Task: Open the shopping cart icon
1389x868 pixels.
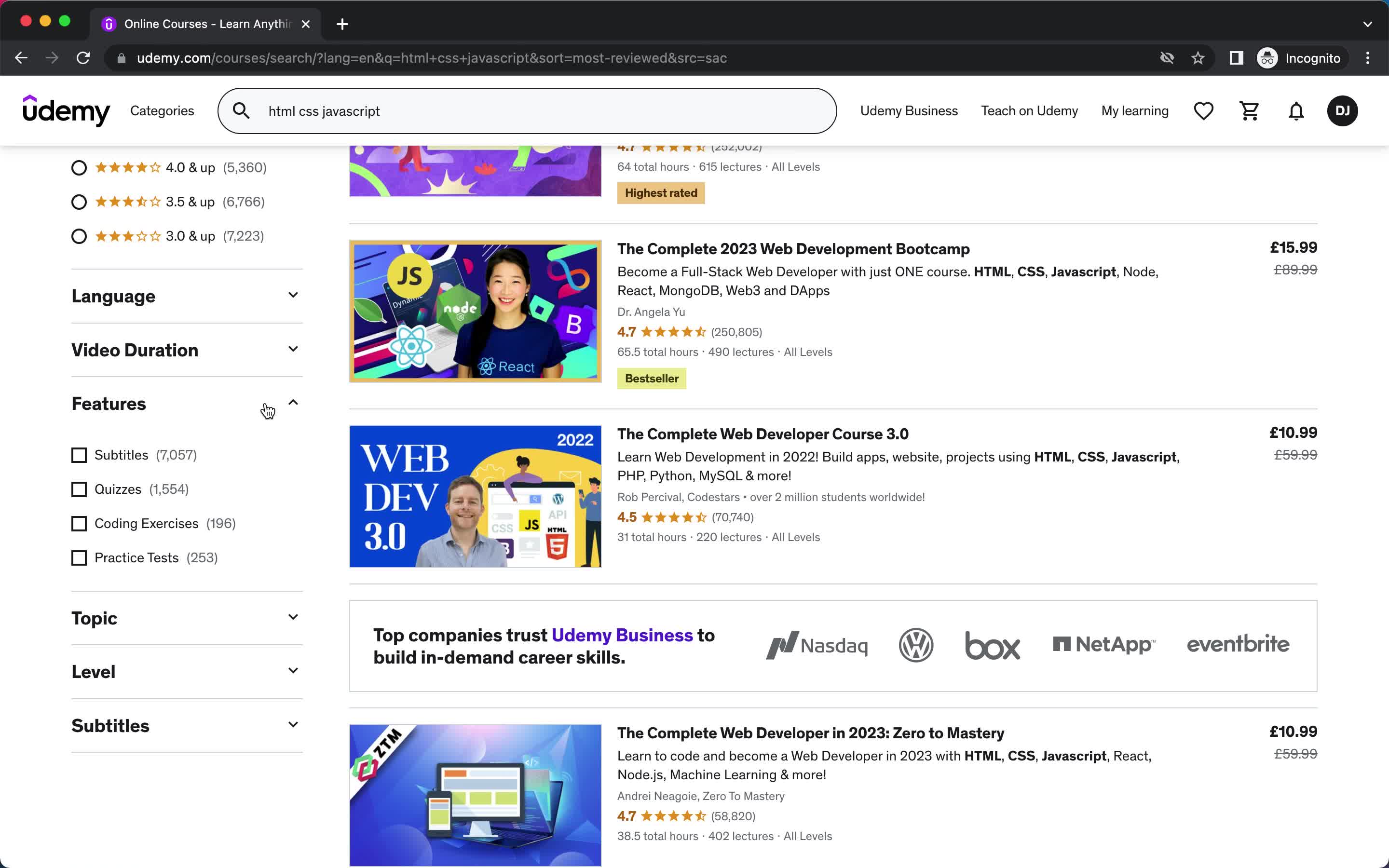Action: tap(1249, 111)
